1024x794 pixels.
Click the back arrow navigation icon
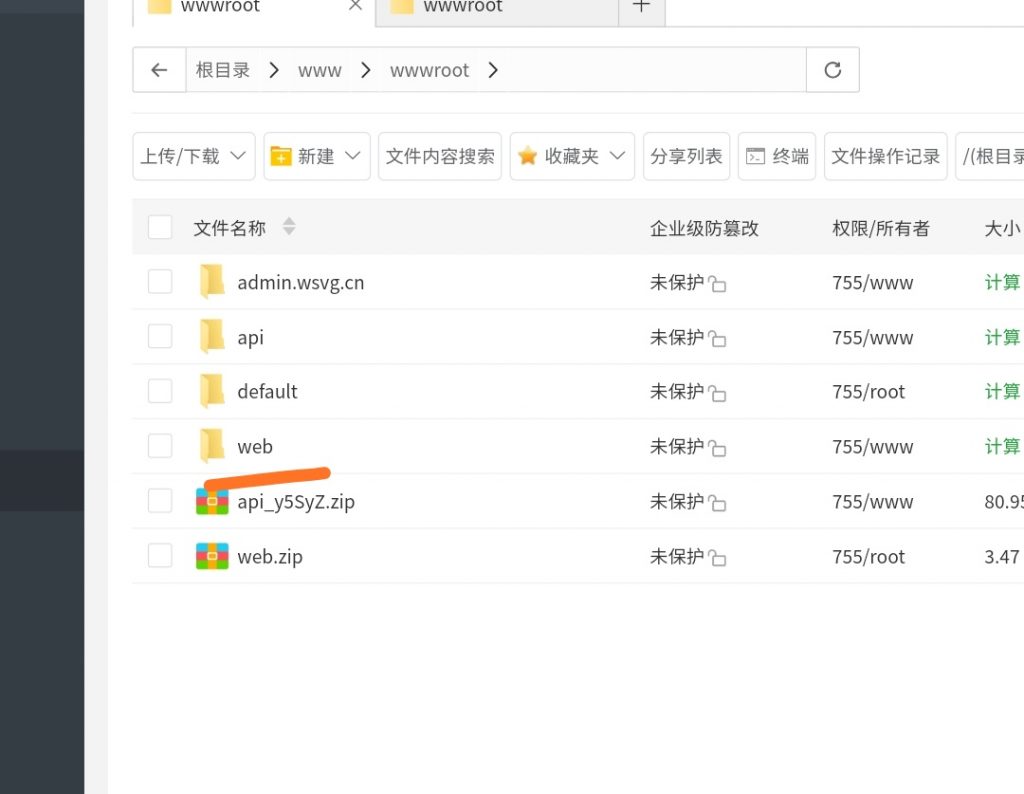159,70
